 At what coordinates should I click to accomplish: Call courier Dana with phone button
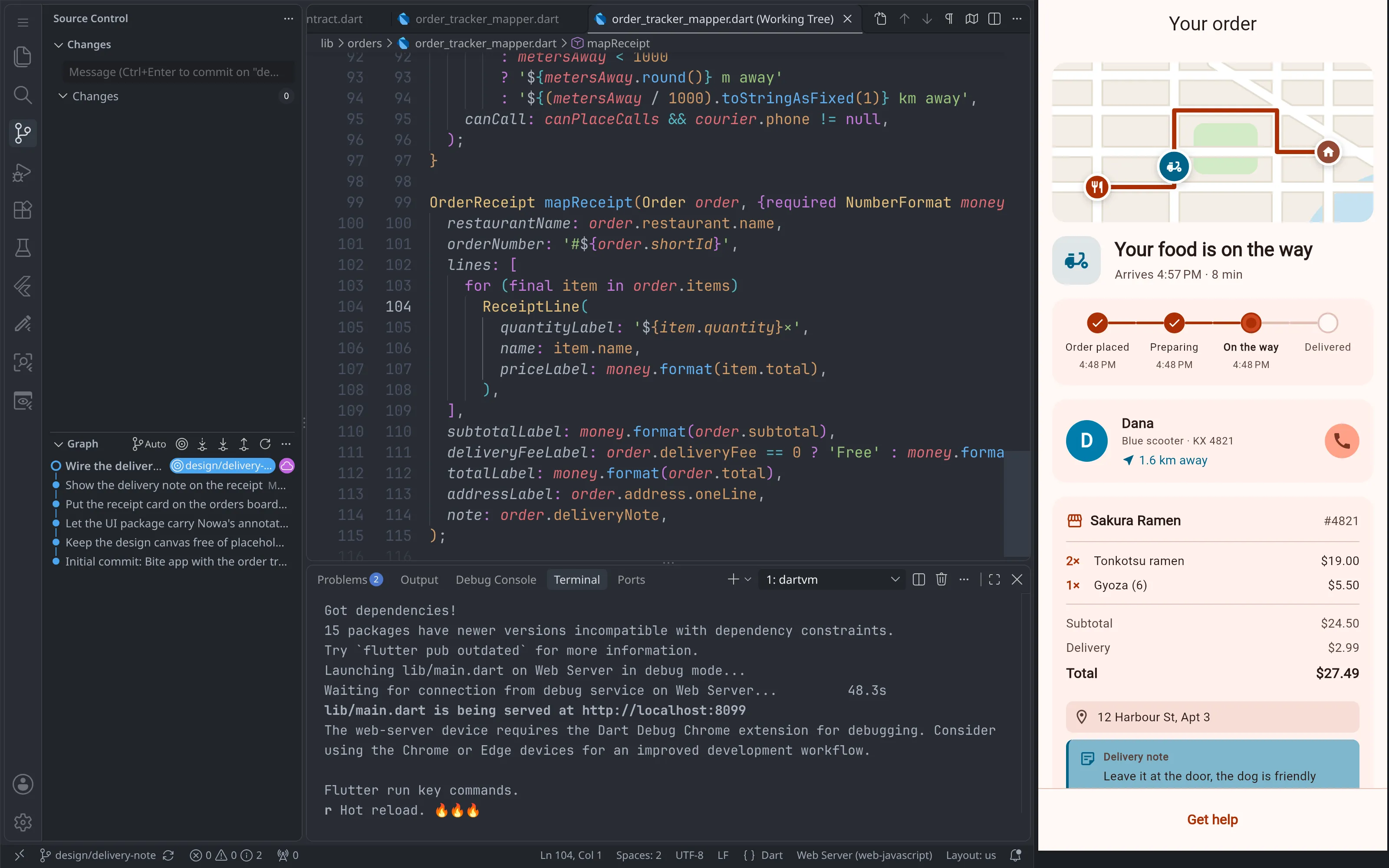(x=1341, y=441)
